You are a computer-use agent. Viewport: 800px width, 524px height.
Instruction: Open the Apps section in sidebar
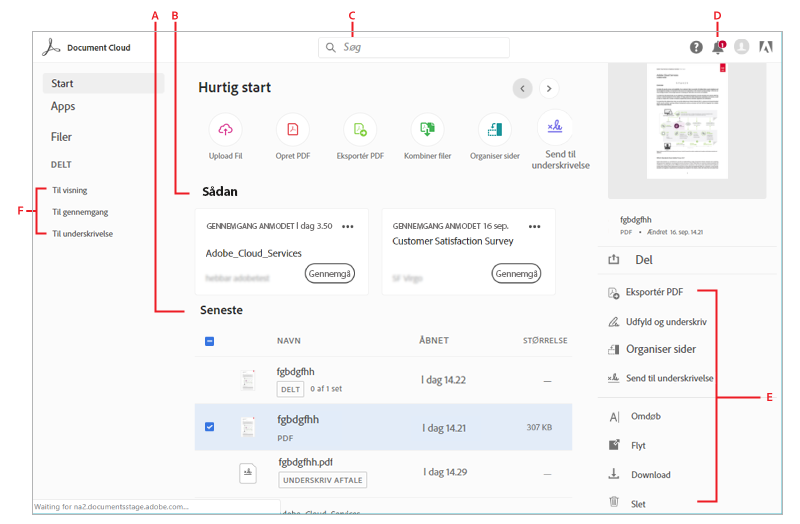pos(63,106)
